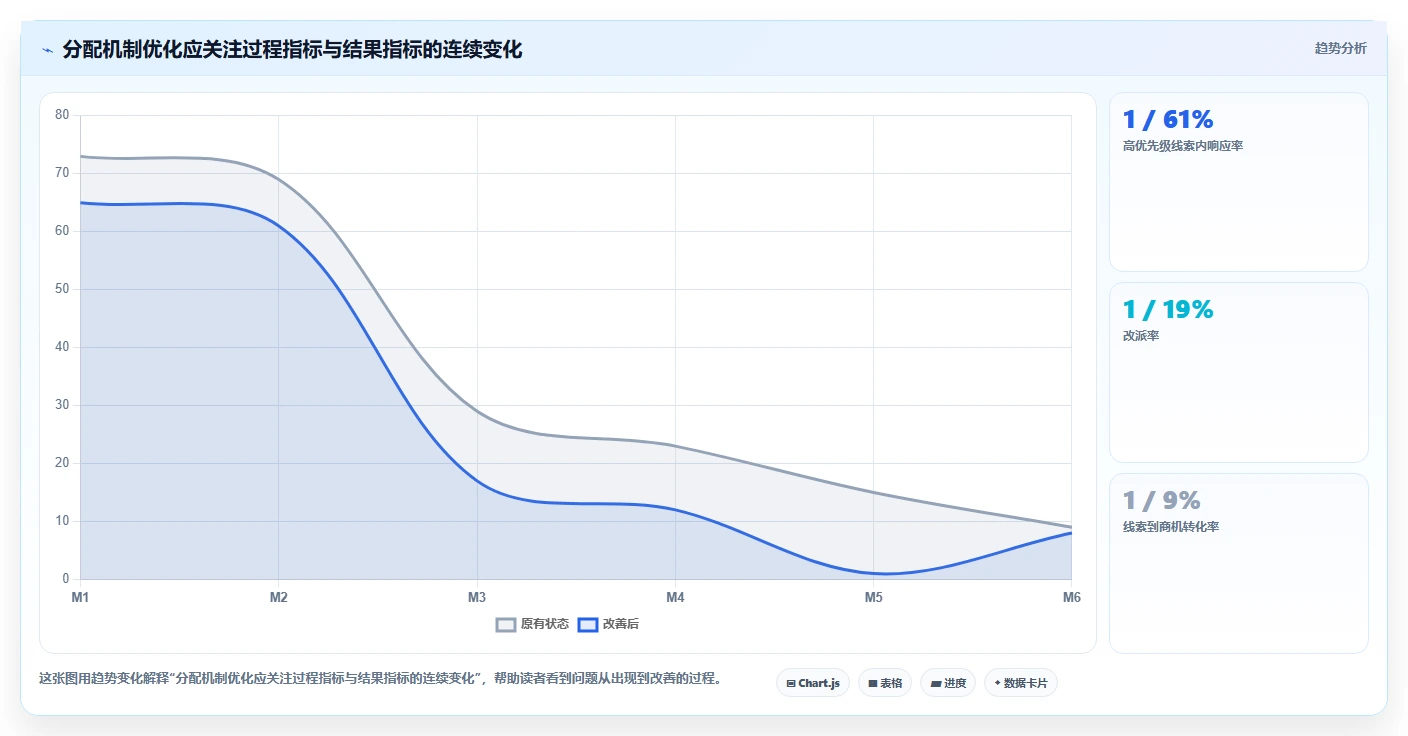Select the 表格 tag chip

[885, 683]
